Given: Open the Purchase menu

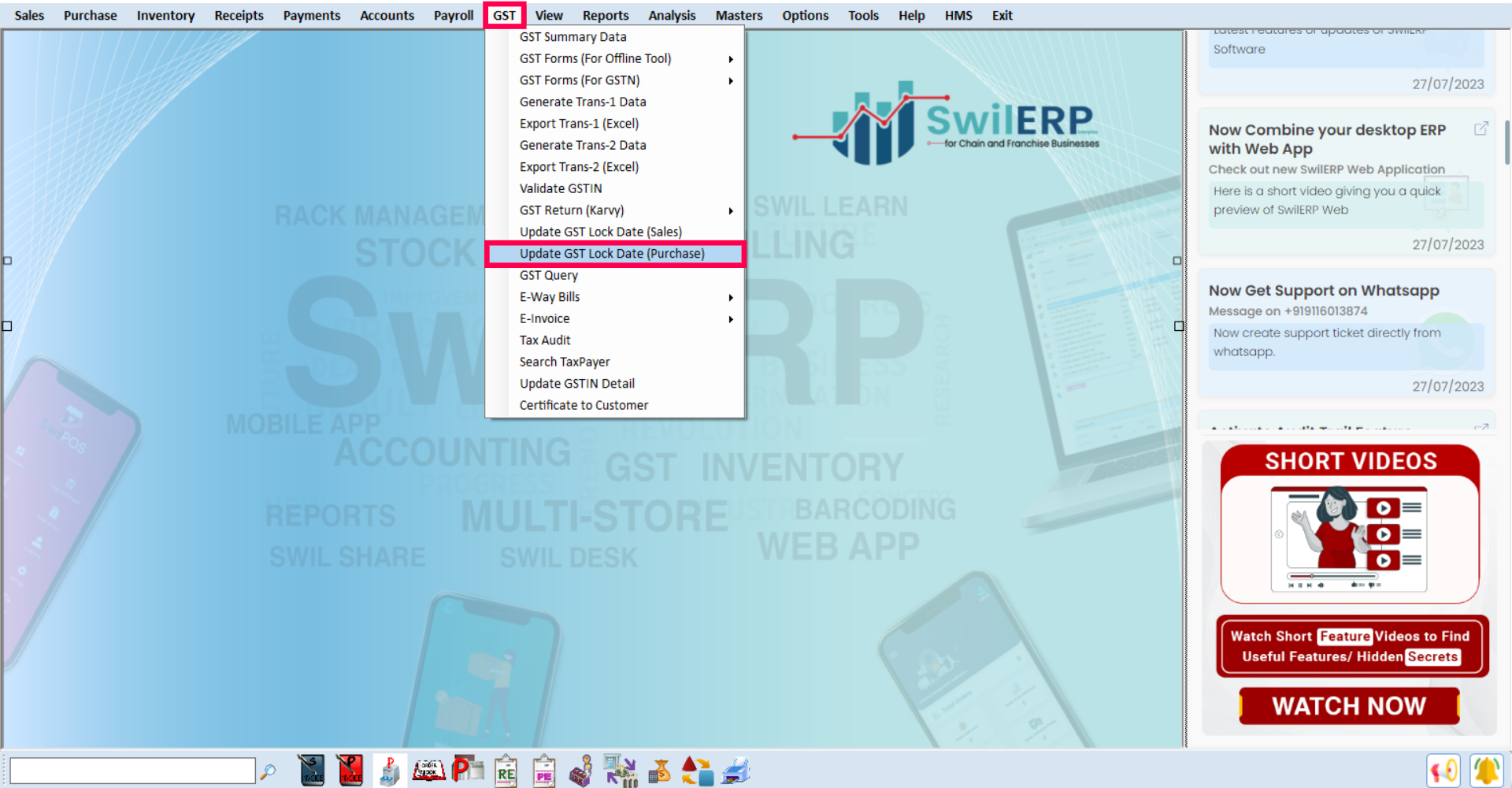Looking at the screenshot, I should (x=90, y=15).
